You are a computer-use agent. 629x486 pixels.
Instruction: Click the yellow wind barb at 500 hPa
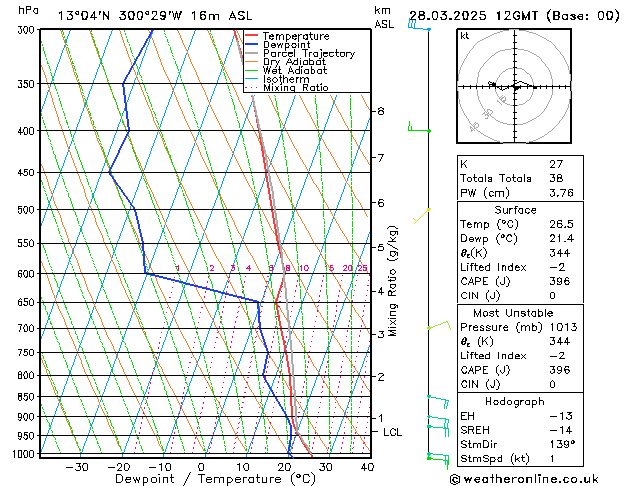422,216
